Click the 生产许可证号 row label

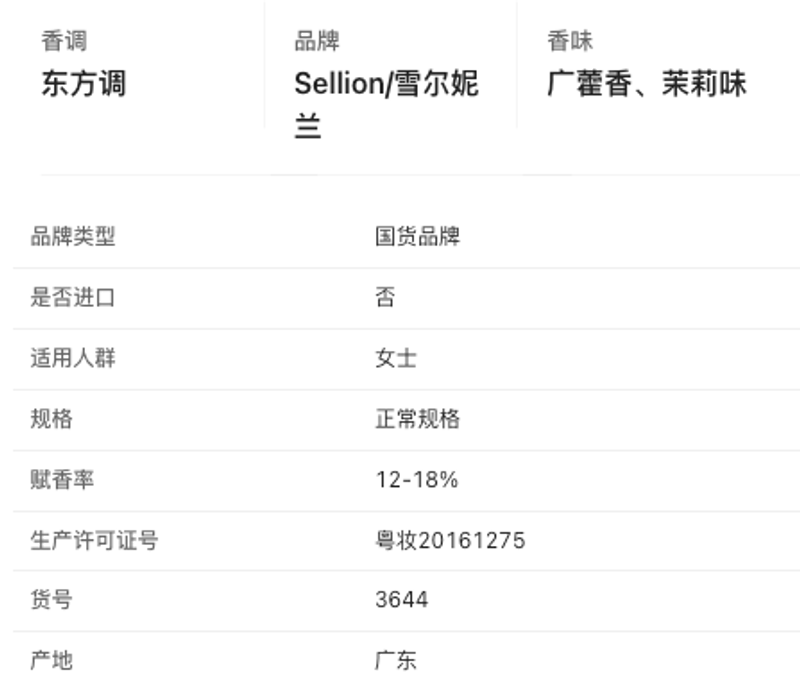(94, 540)
